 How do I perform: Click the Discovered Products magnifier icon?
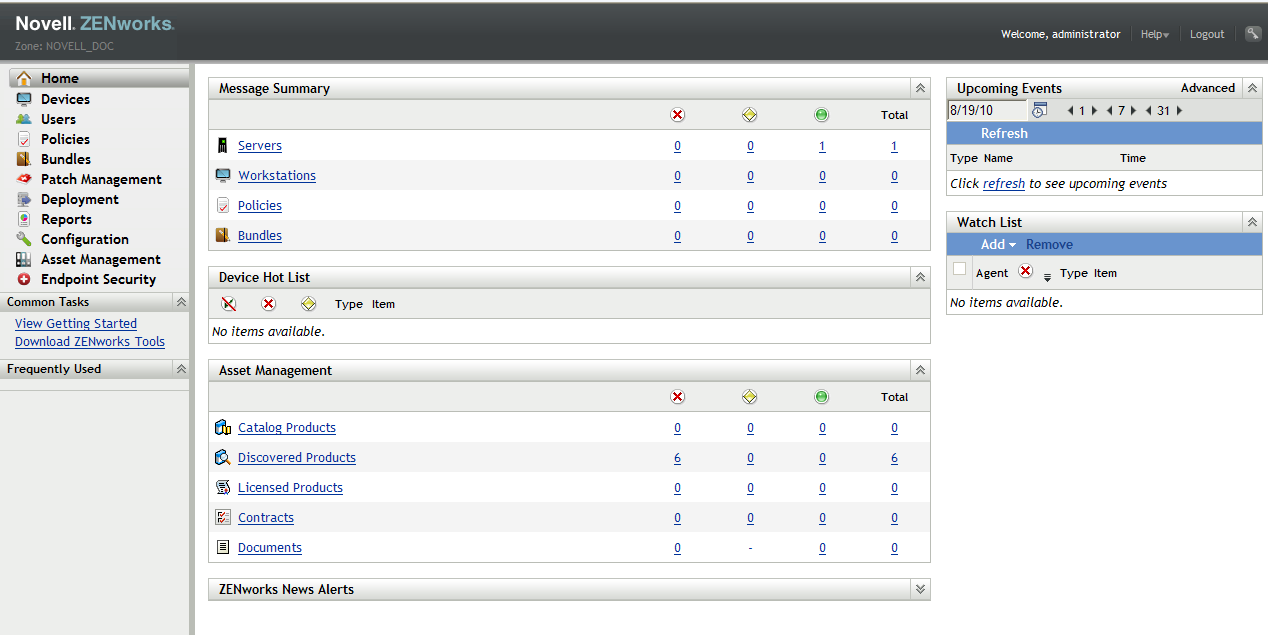point(223,458)
